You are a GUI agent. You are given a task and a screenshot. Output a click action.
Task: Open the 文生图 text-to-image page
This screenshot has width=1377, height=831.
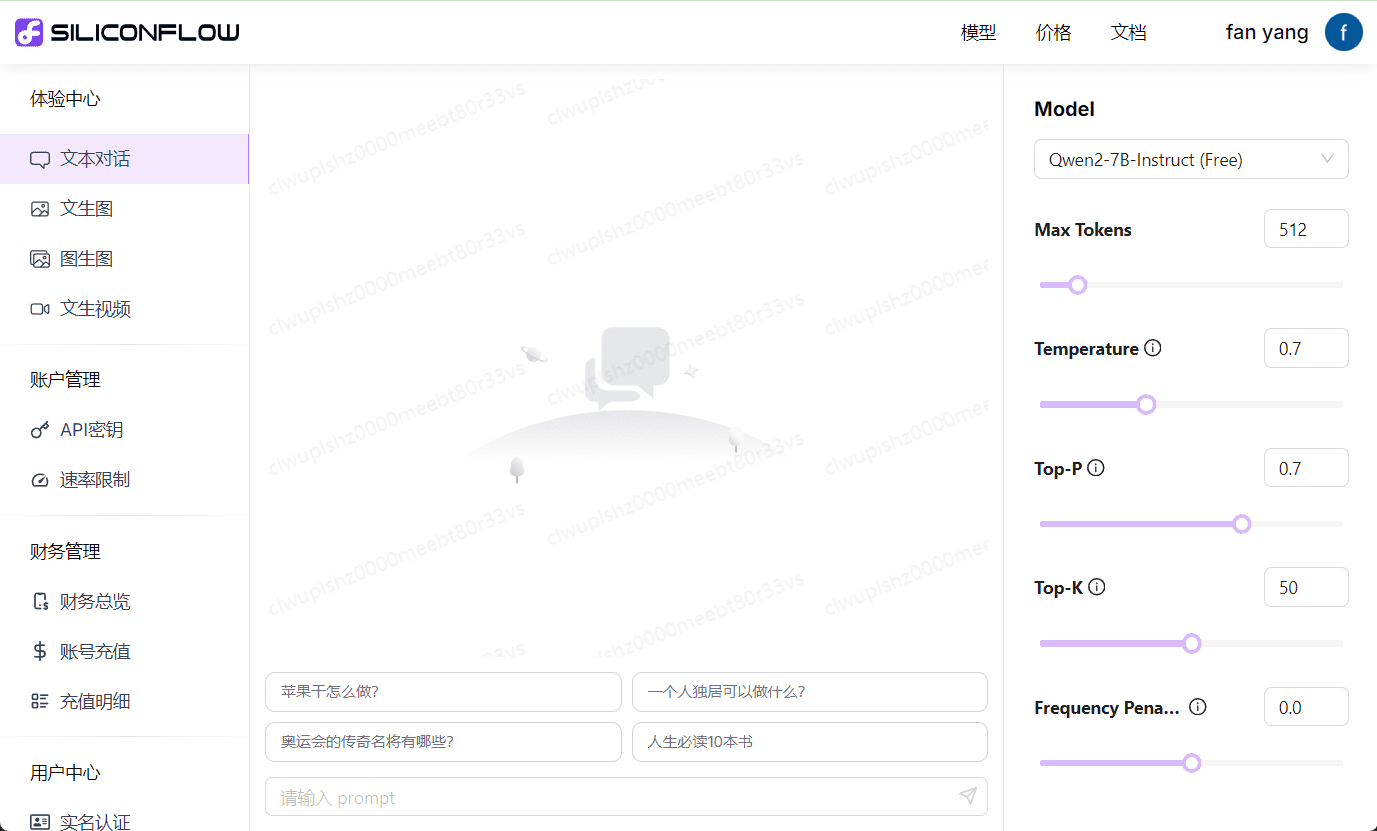tap(86, 209)
